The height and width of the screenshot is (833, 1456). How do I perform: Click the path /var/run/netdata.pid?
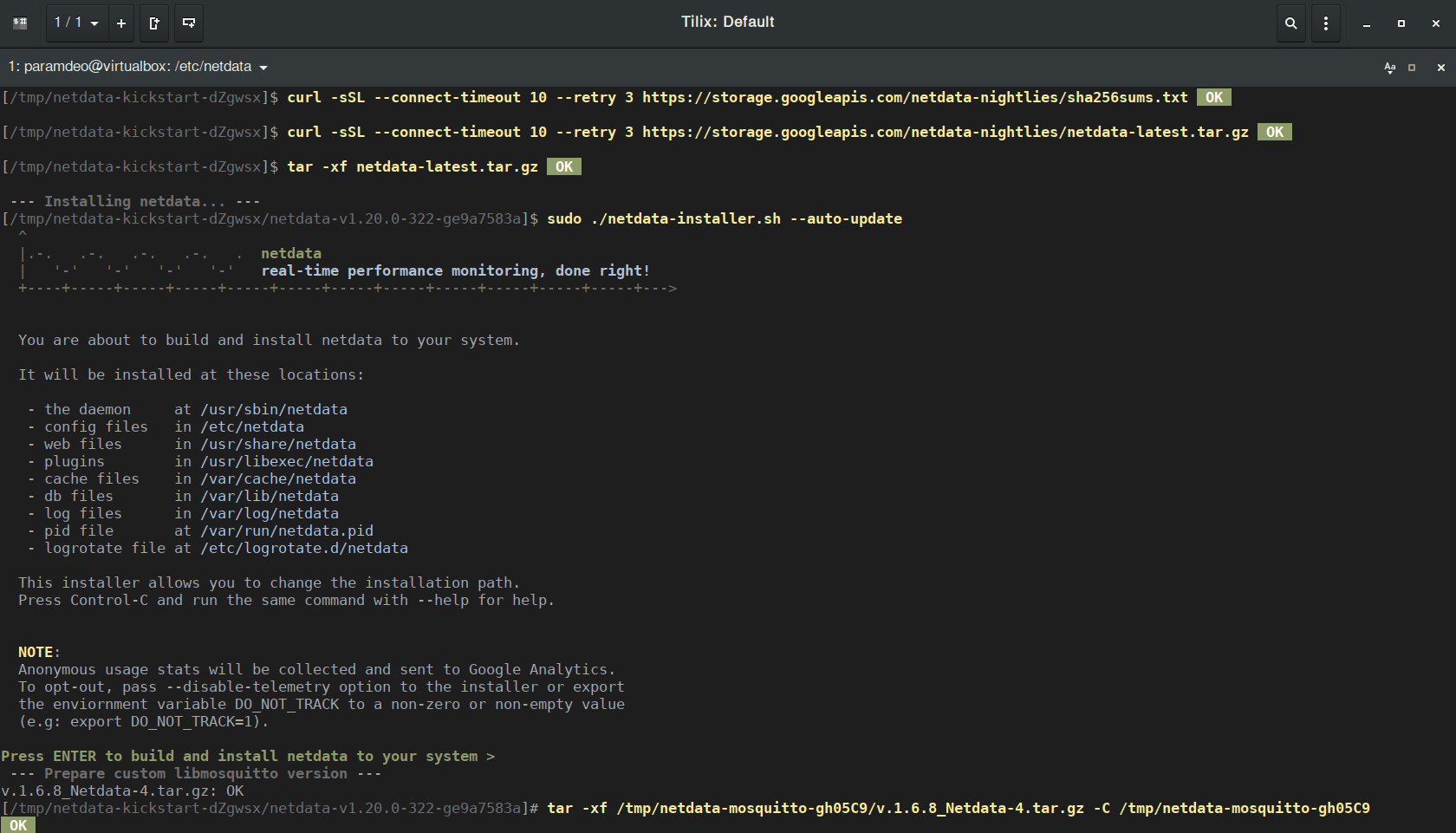tap(287, 530)
